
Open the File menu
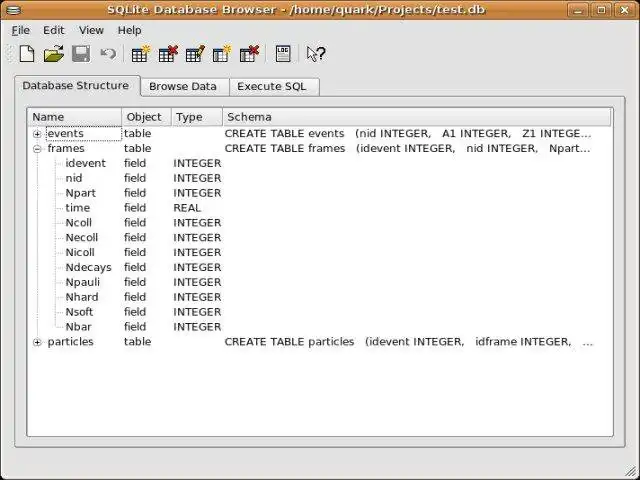(x=20, y=30)
